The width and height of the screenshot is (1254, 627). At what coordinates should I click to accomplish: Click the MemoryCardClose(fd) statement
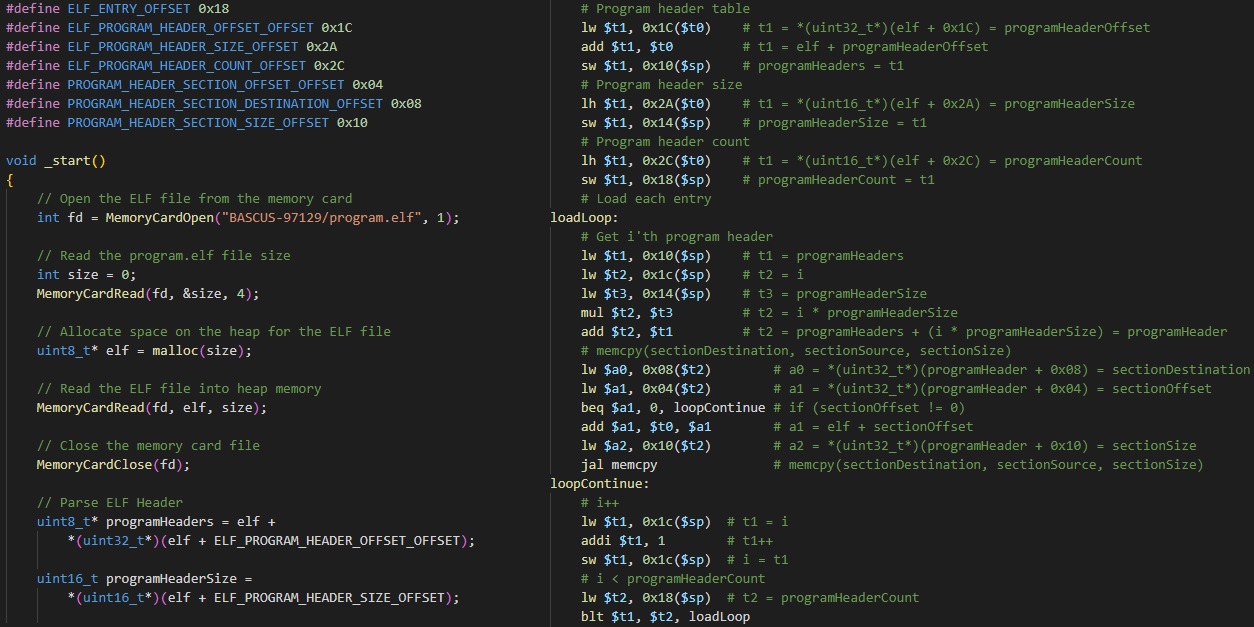[x=113, y=464]
